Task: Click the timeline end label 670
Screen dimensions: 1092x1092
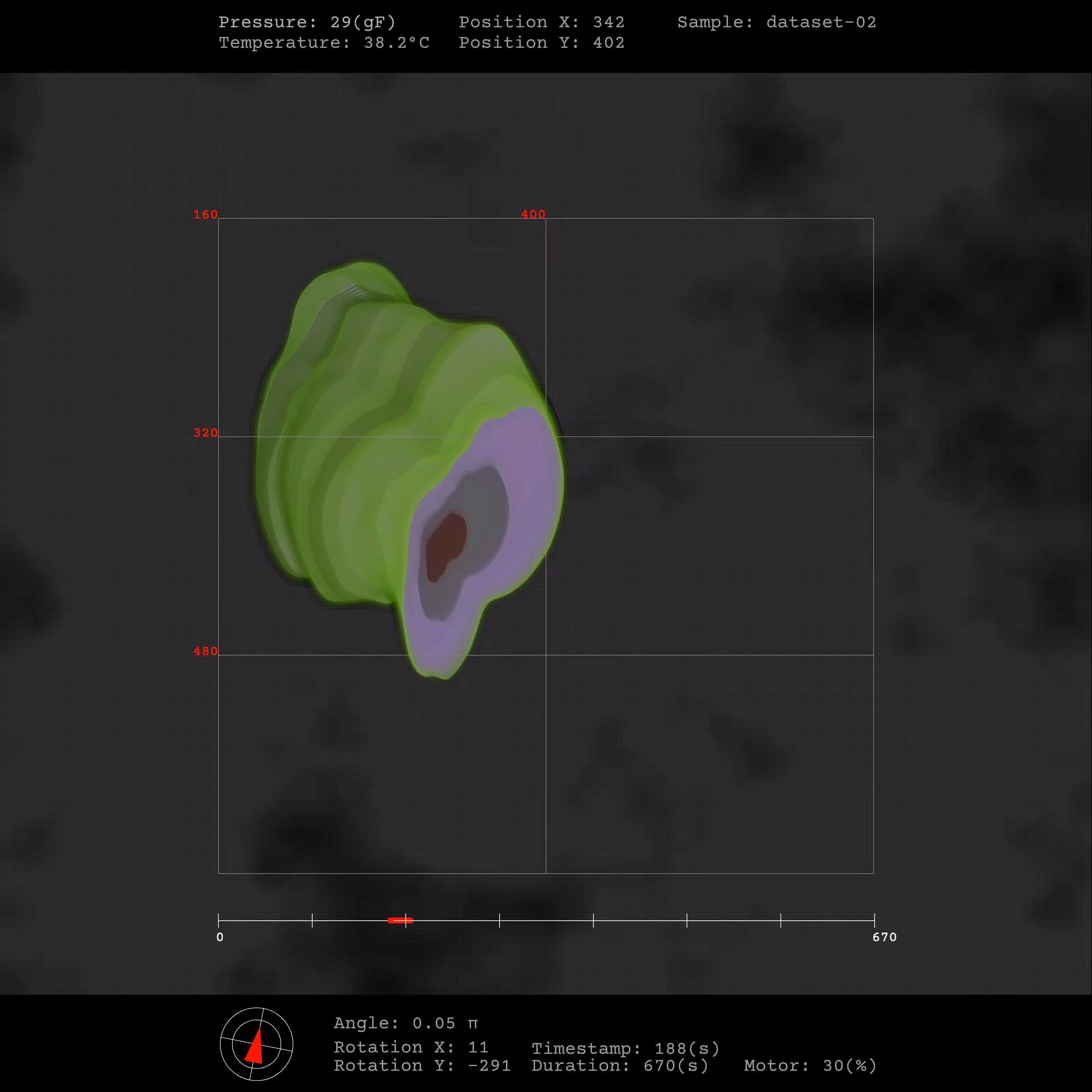Action: [885, 937]
